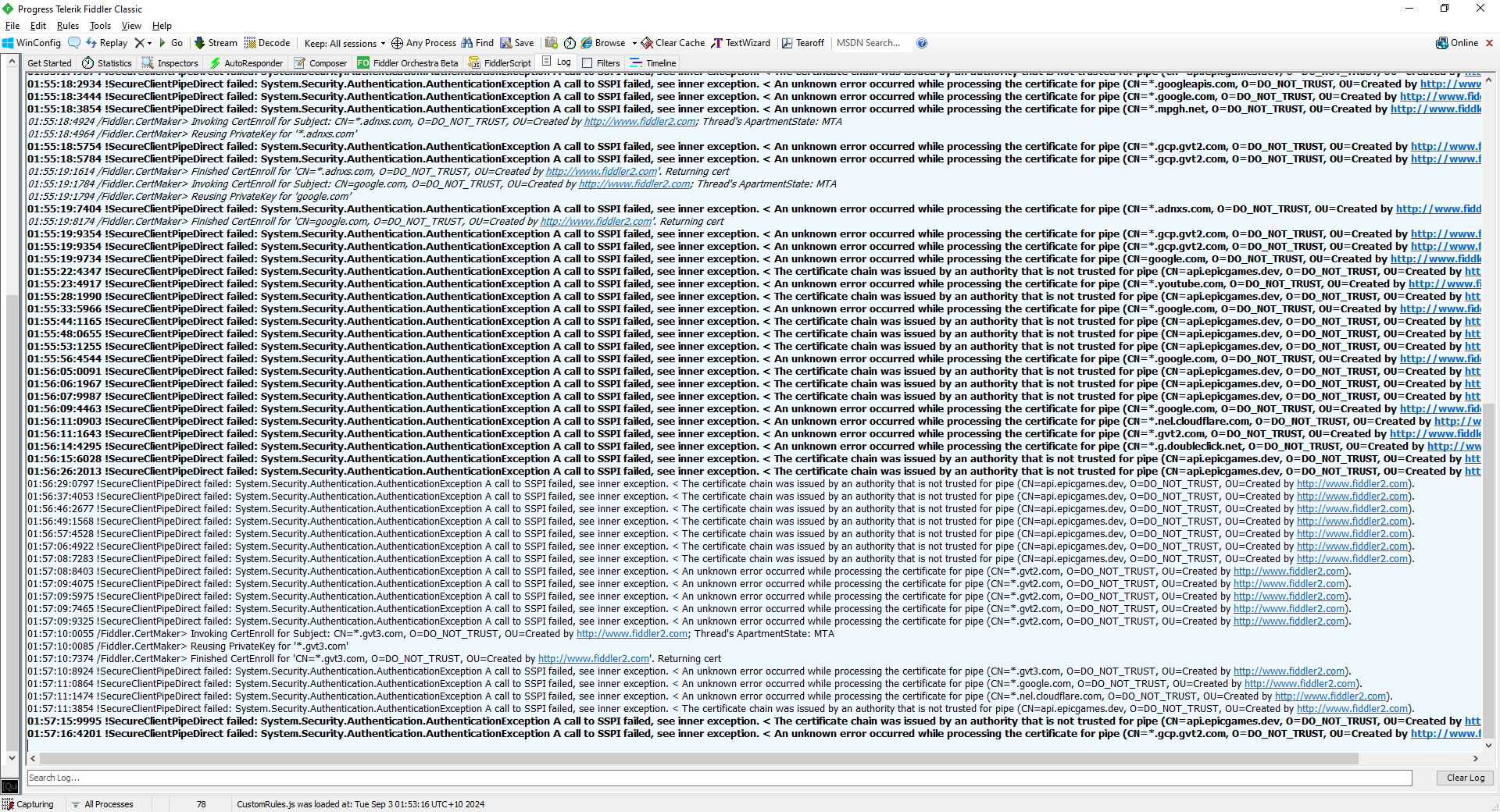This screenshot has height=812, width=1500.
Task: Open the Help menu
Action: click(x=162, y=26)
